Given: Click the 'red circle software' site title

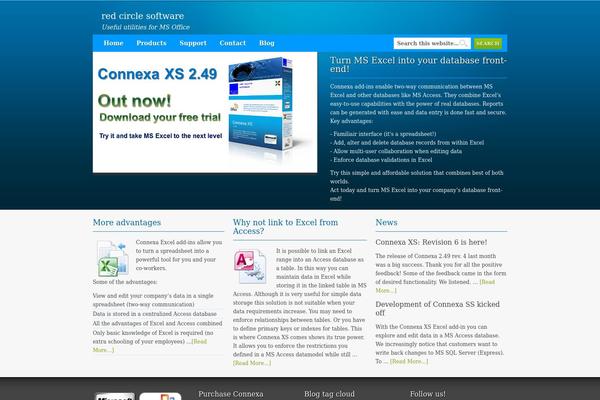Looking at the screenshot, I should (x=142, y=16).
